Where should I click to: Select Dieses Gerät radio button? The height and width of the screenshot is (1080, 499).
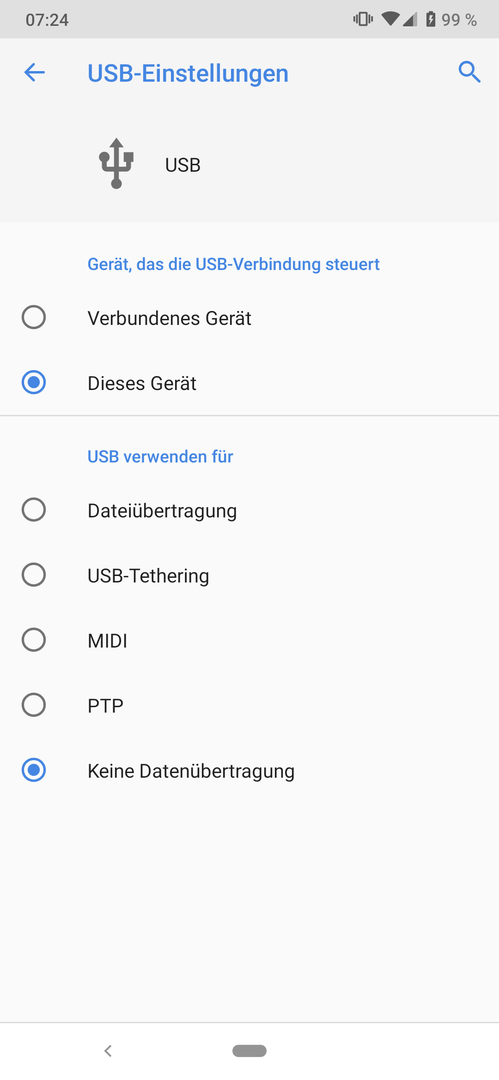tap(250, 383)
